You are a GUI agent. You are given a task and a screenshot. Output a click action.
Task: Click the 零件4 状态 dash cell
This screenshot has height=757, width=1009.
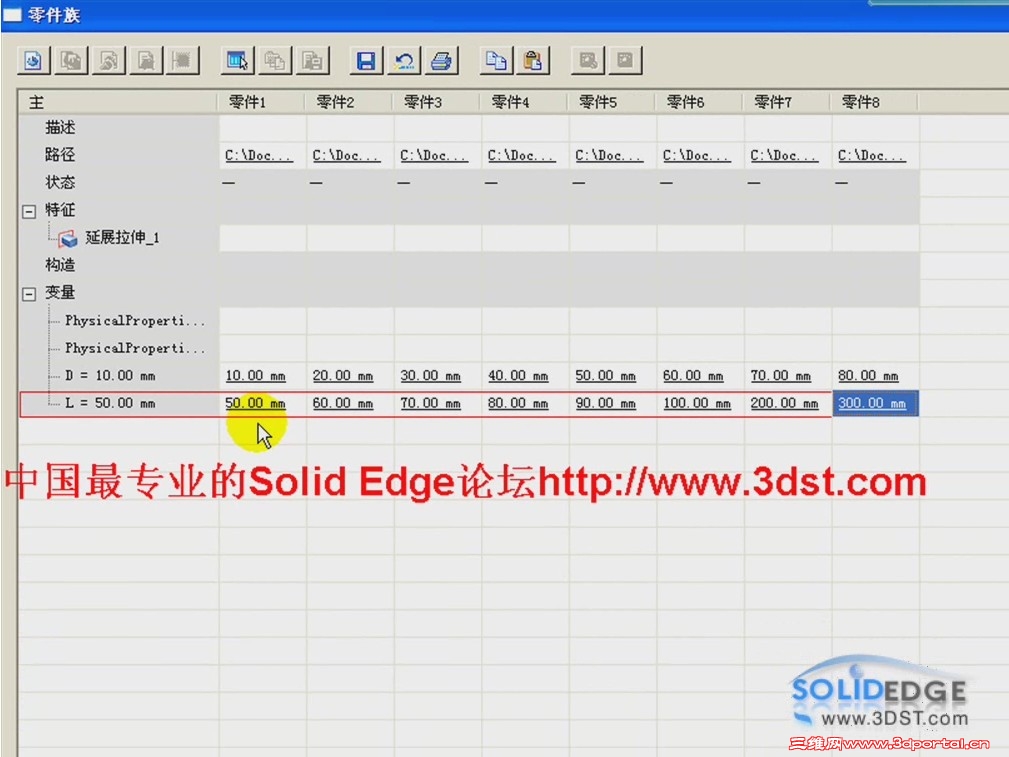point(525,183)
